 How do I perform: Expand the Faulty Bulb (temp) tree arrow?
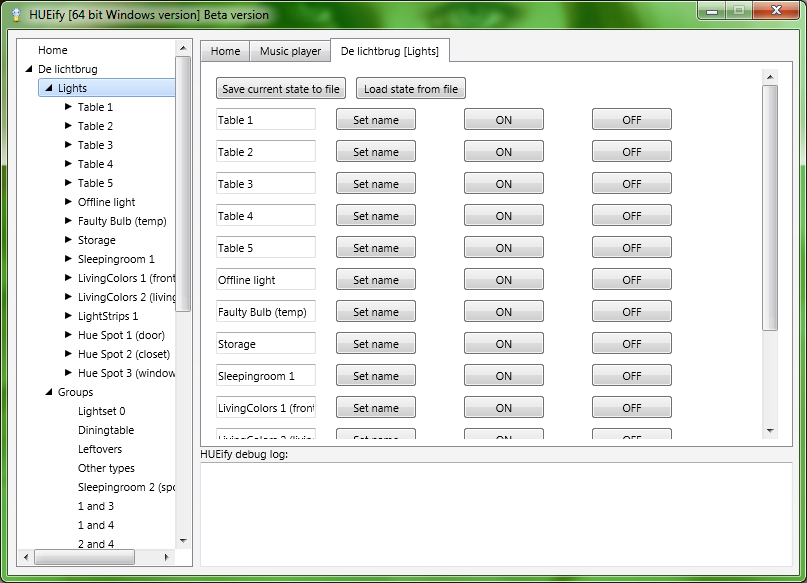[x=68, y=221]
